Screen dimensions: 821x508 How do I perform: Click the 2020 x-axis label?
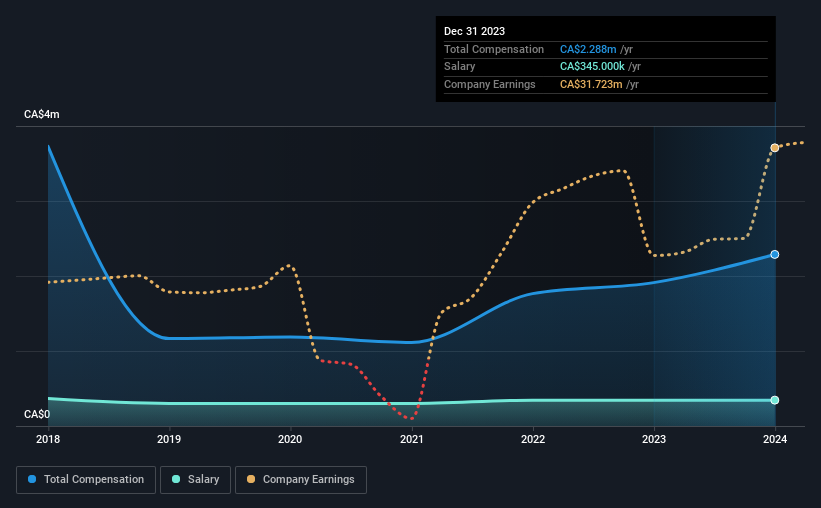(290, 439)
